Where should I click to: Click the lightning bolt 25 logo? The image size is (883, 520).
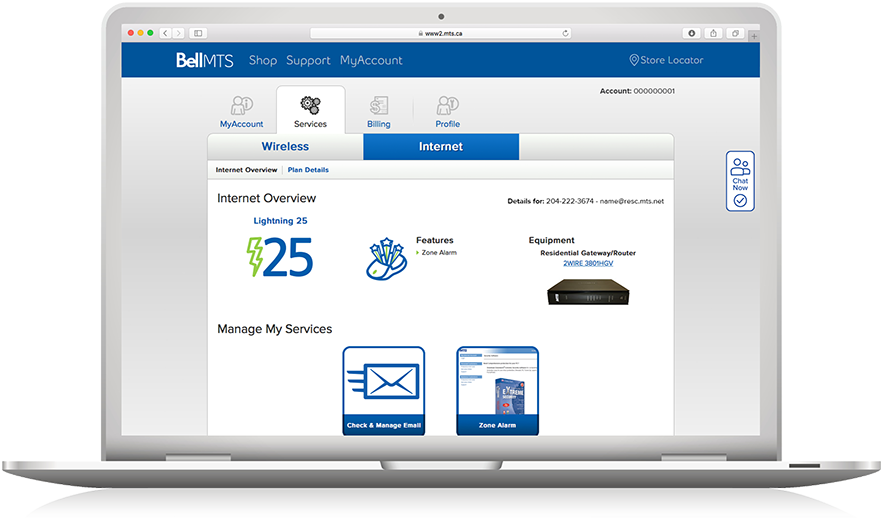280,257
